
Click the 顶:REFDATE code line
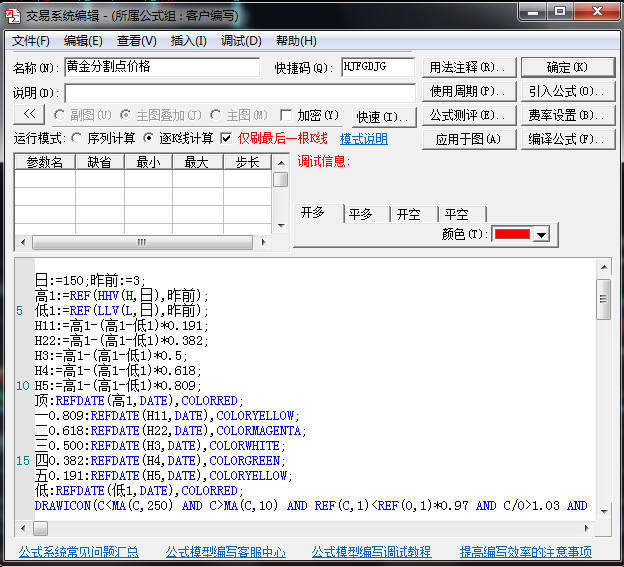139,400
